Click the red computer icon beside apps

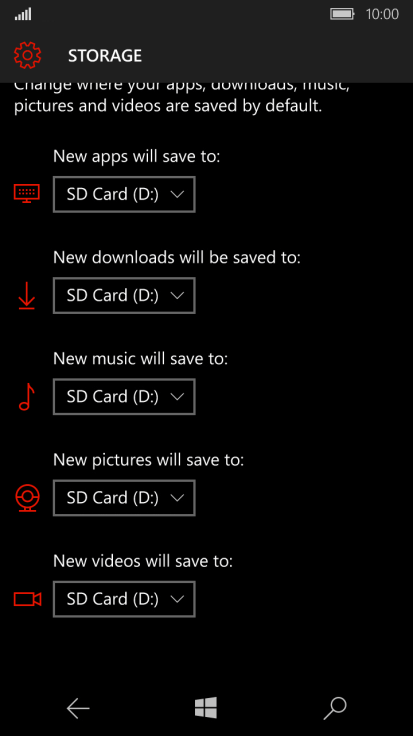click(x=27, y=193)
